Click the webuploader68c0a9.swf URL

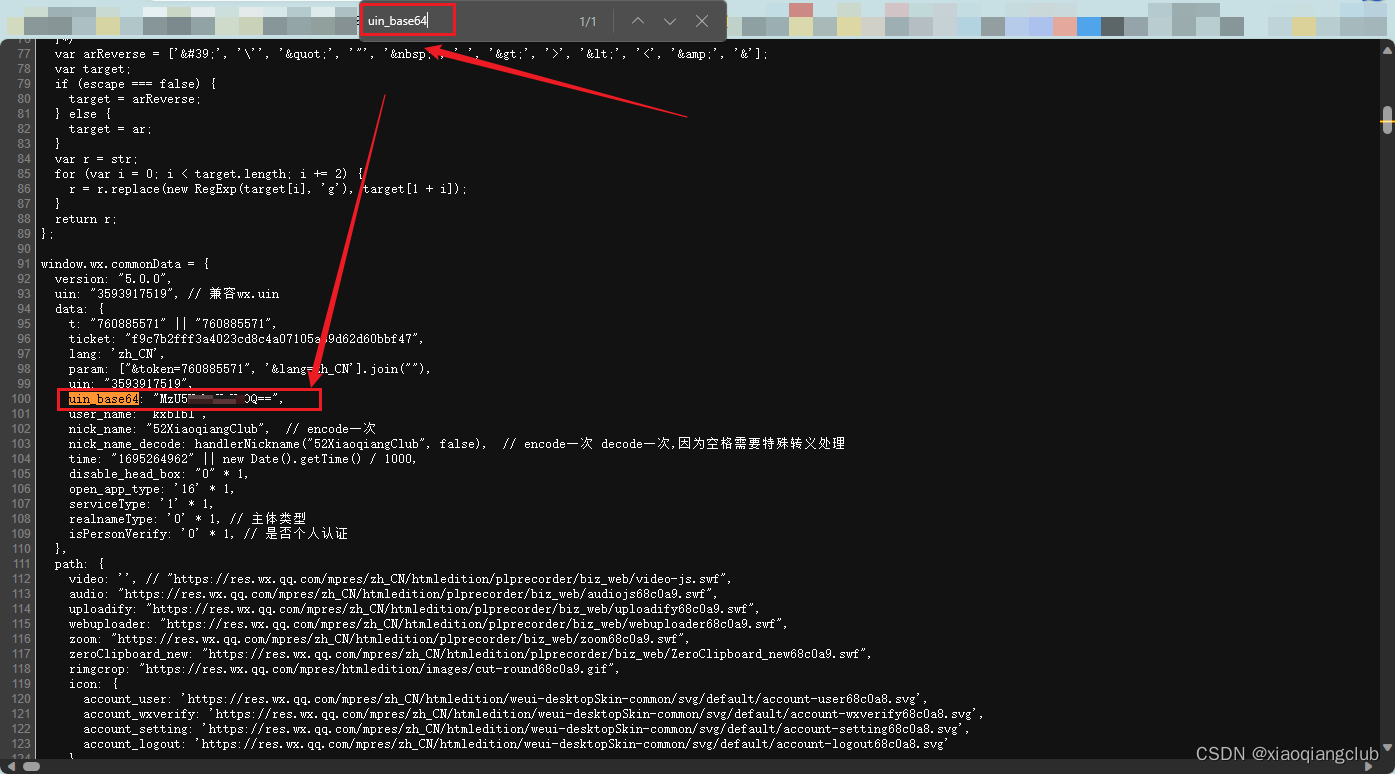click(x=474, y=624)
